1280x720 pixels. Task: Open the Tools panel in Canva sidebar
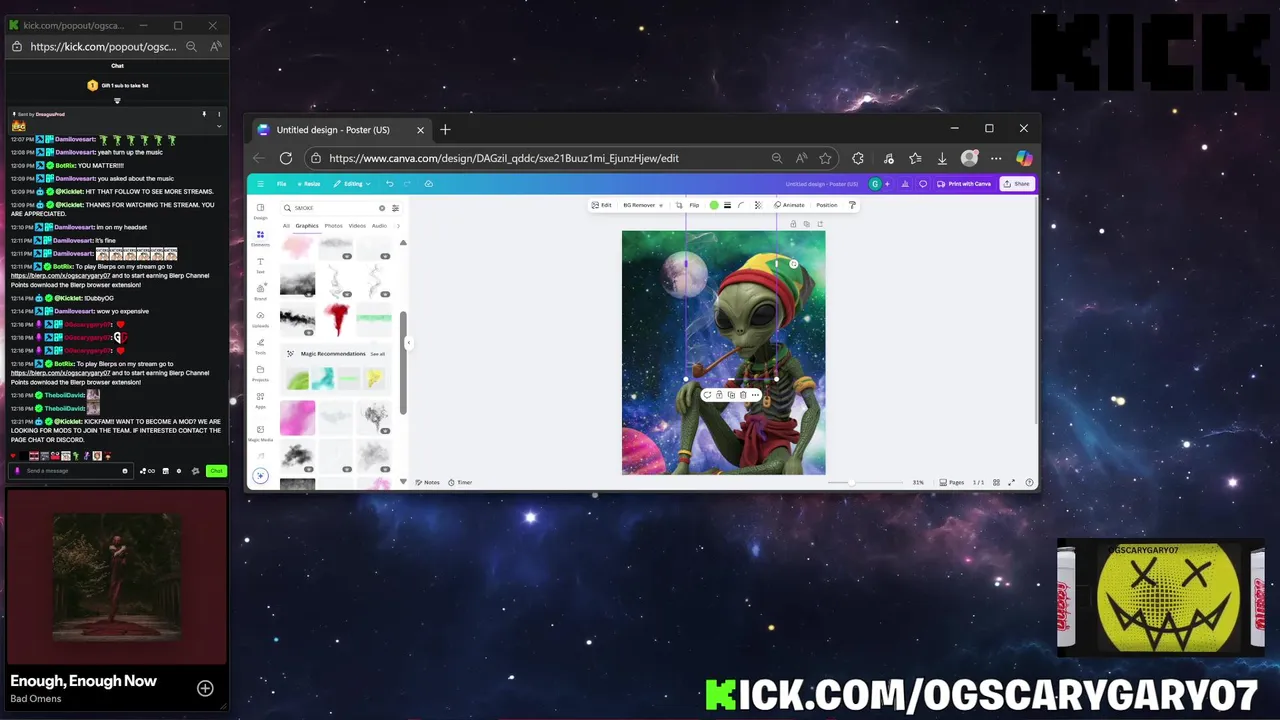[260, 345]
